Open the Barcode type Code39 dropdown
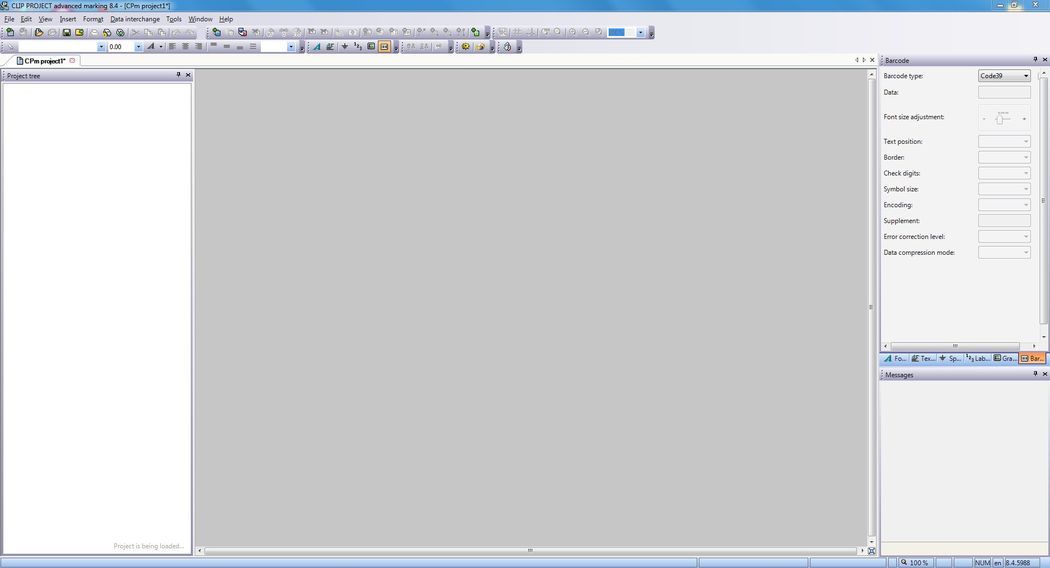The image size is (1050, 568). click(1004, 76)
